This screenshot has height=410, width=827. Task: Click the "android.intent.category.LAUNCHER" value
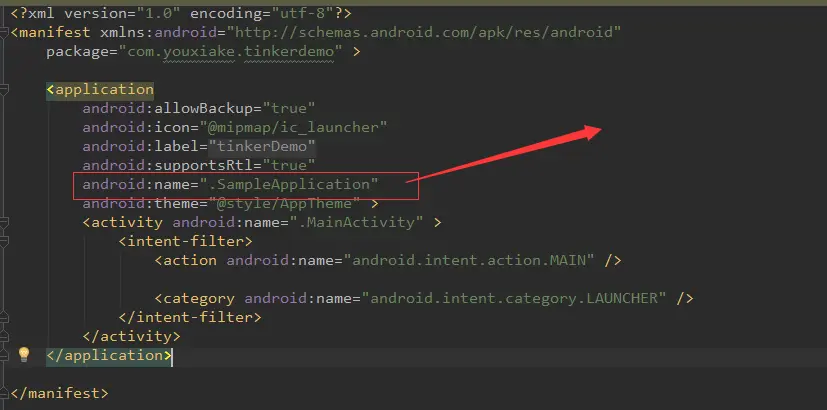coord(513,299)
